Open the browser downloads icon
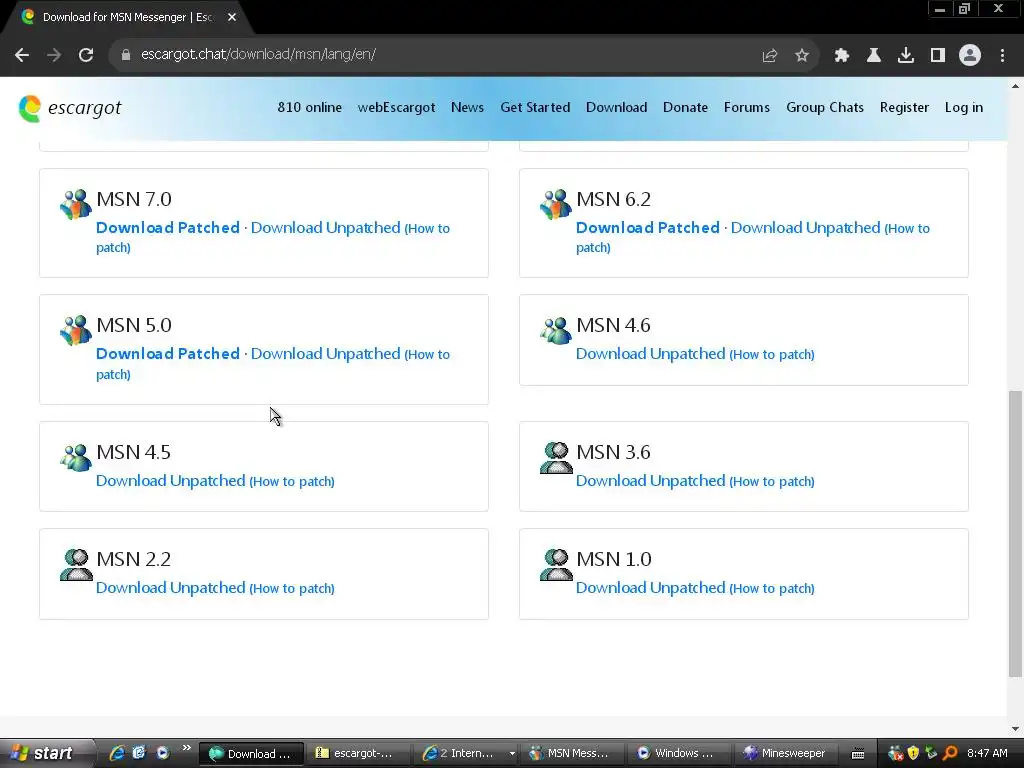 (906, 56)
